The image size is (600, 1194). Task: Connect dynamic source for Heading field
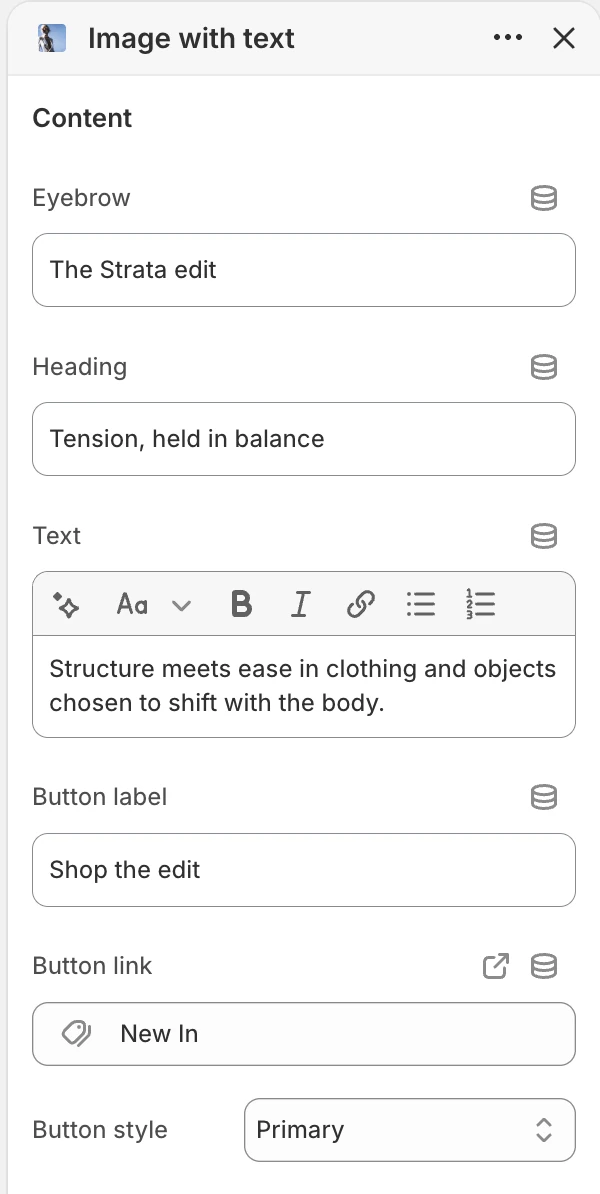(x=544, y=367)
